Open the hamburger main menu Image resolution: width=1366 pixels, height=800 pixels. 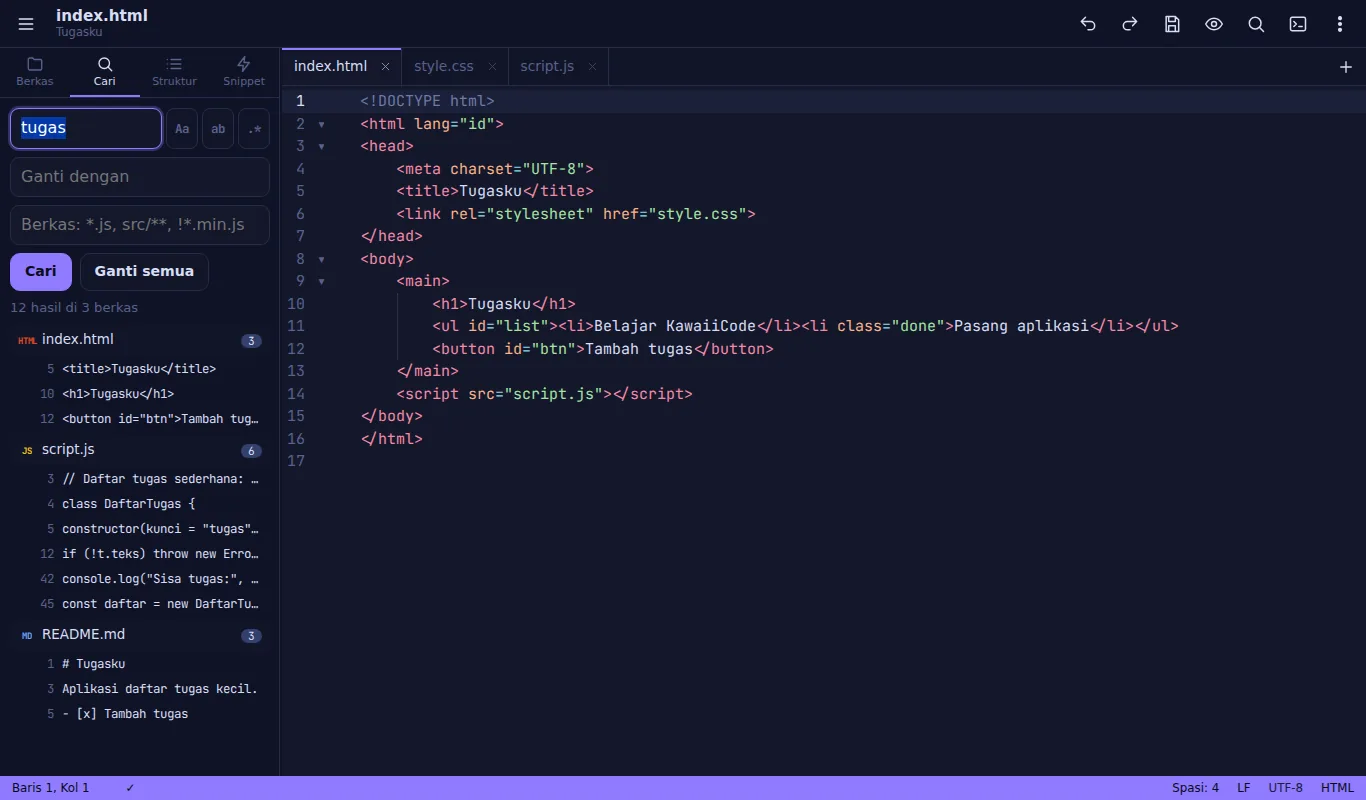(x=26, y=24)
